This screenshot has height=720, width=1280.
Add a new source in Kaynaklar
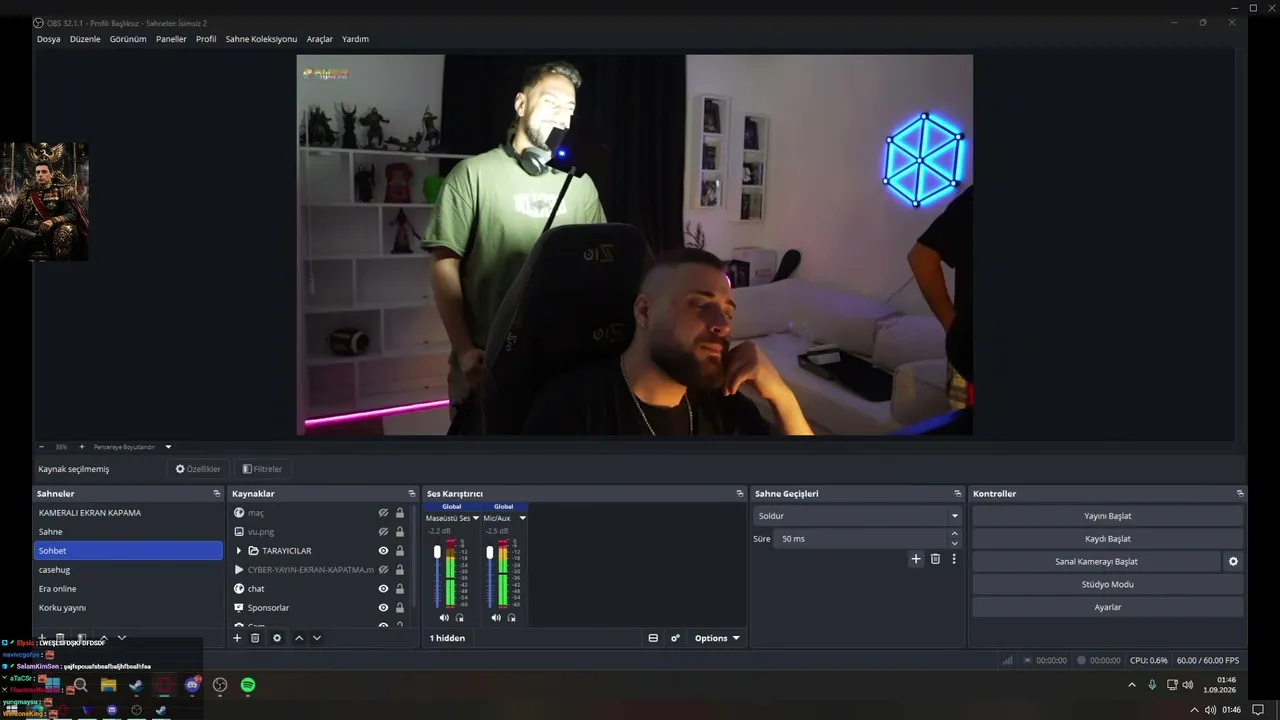click(x=237, y=638)
